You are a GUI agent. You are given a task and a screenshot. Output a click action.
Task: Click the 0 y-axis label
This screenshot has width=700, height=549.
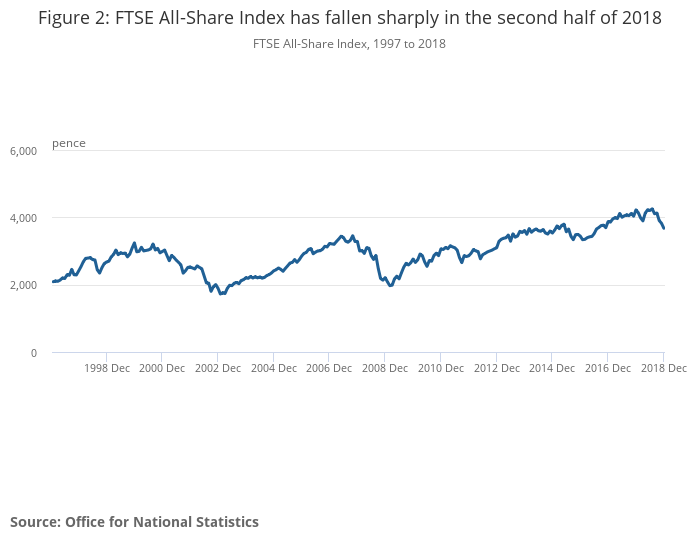pyautogui.click(x=33, y=353)
